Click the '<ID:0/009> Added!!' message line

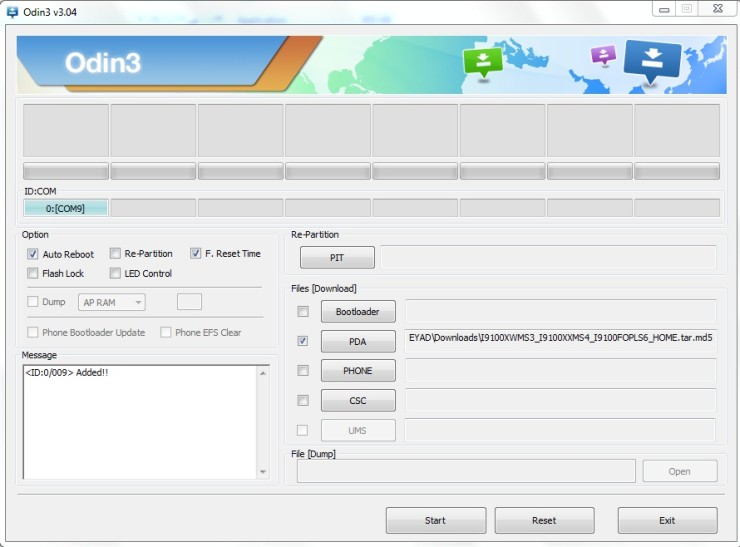(x=67, y=372)
